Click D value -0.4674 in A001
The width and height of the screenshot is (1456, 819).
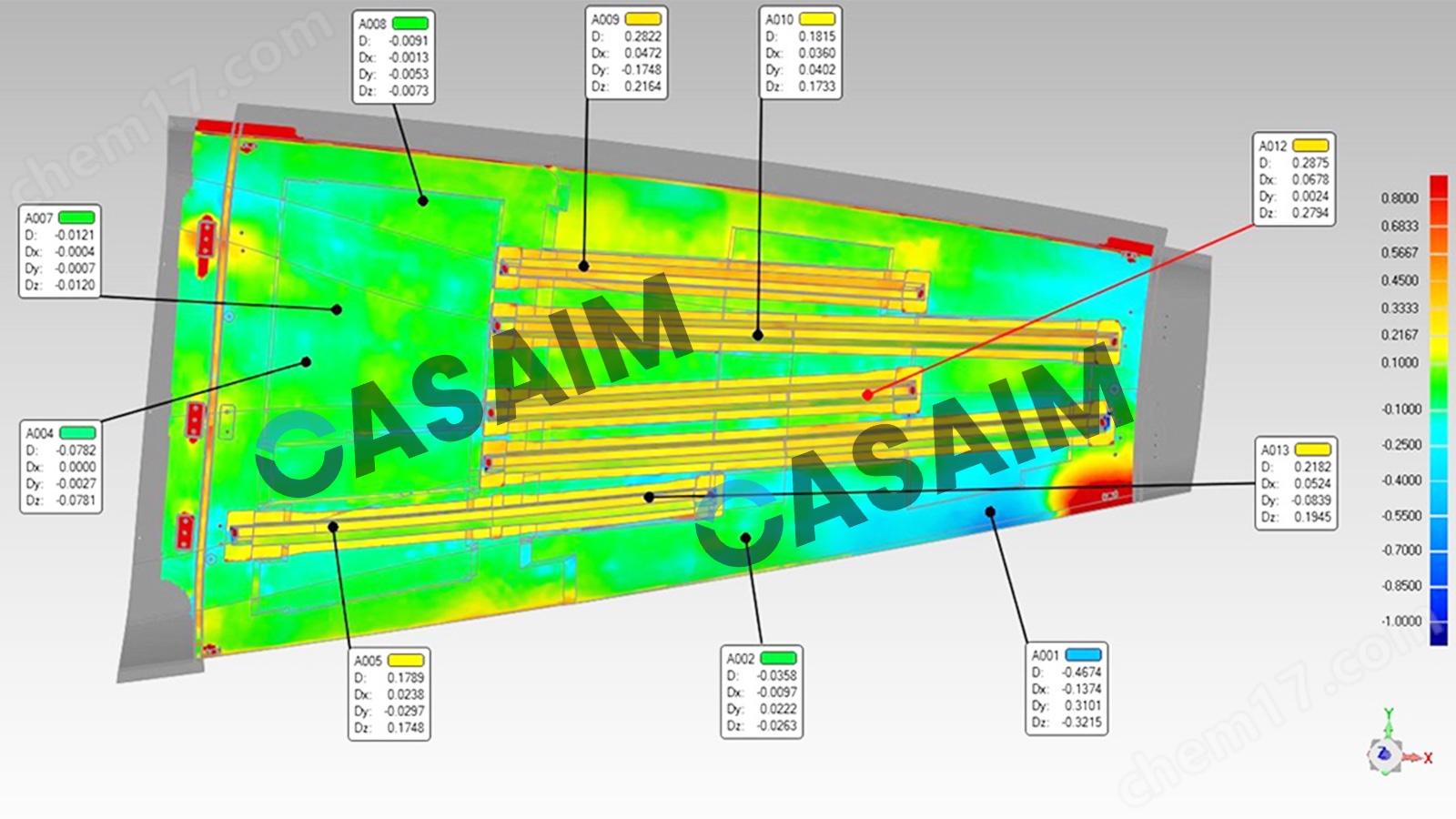[1081, 672]
